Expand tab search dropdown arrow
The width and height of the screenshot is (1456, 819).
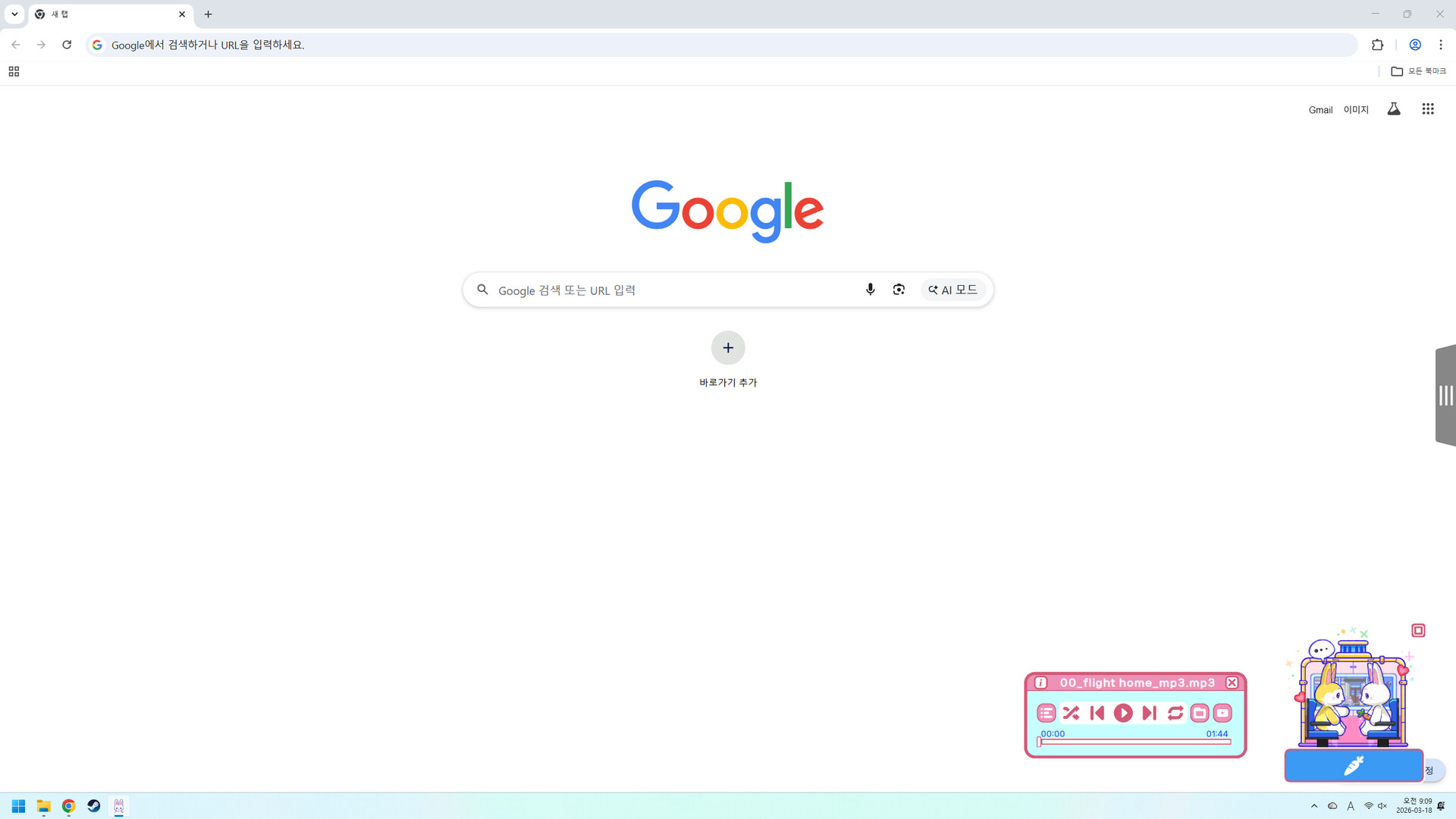tap(14, 14)
